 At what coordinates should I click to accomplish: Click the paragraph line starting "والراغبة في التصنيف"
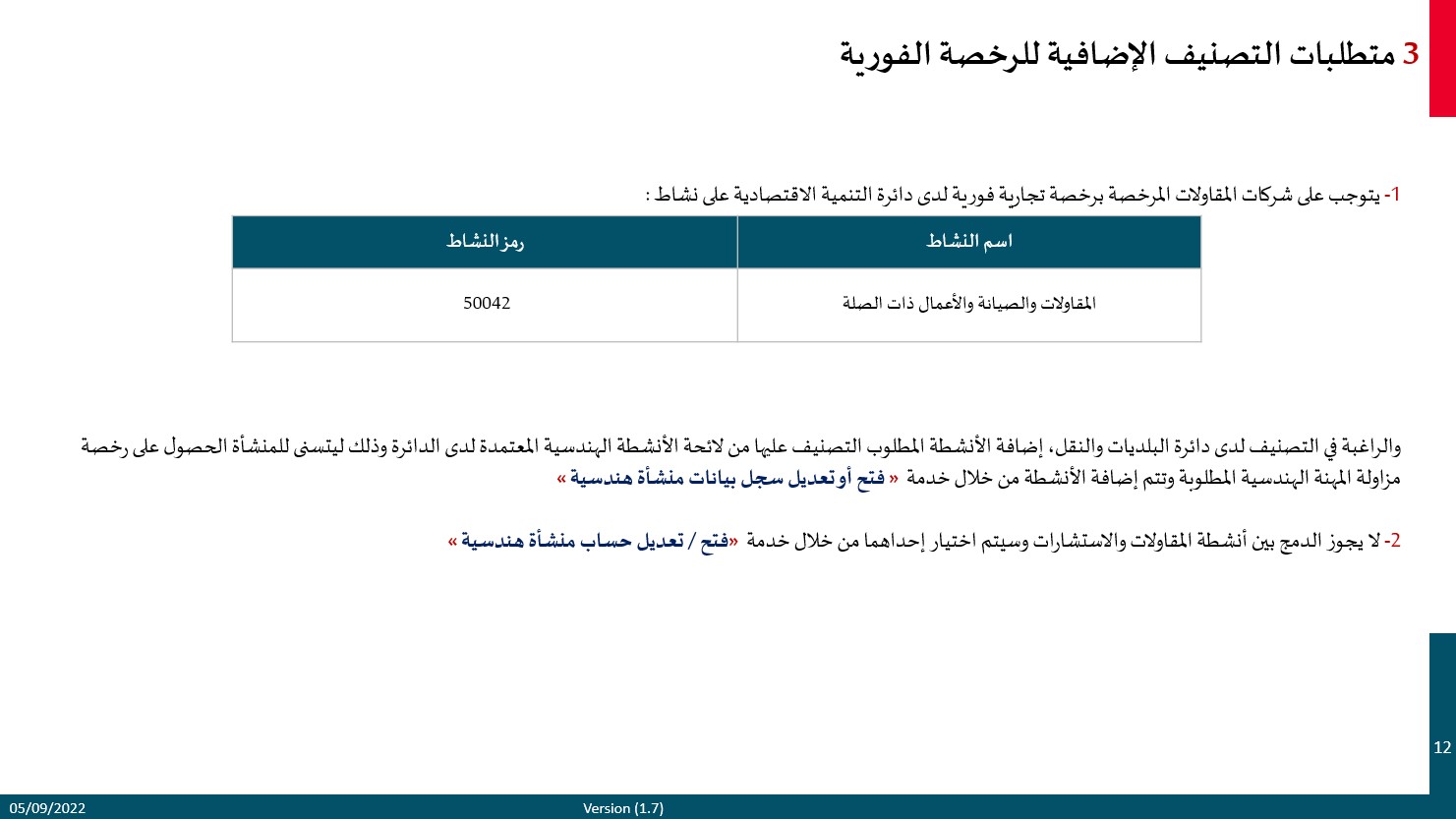[740, 447]
